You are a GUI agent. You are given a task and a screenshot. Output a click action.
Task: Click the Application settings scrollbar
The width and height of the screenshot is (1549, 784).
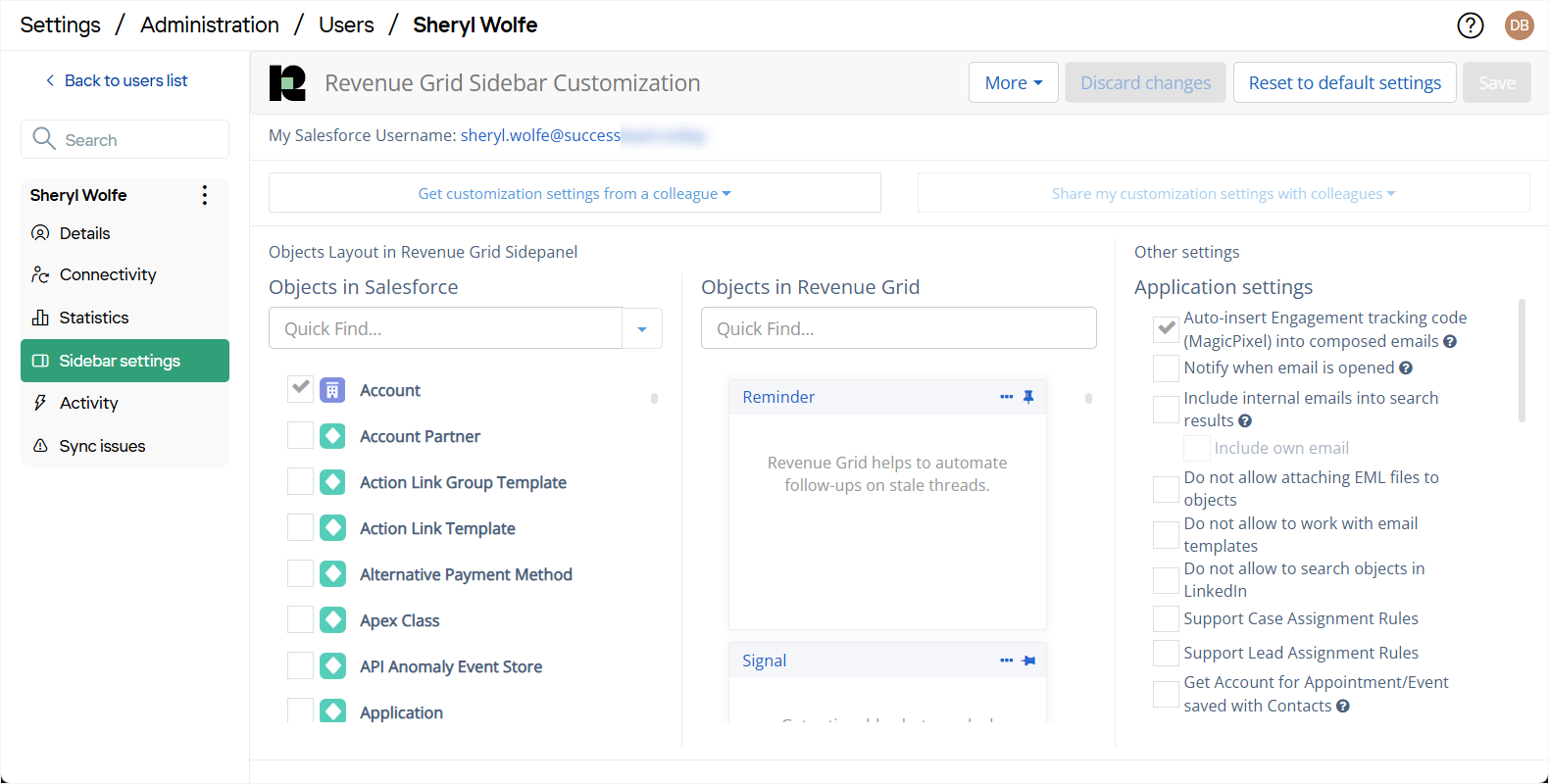pyautogui.click(x=1522, y=361)
